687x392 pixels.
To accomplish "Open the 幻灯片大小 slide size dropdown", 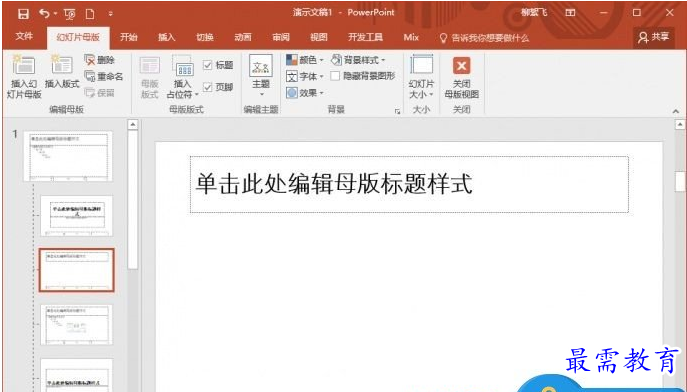I will tap(421, 77).
